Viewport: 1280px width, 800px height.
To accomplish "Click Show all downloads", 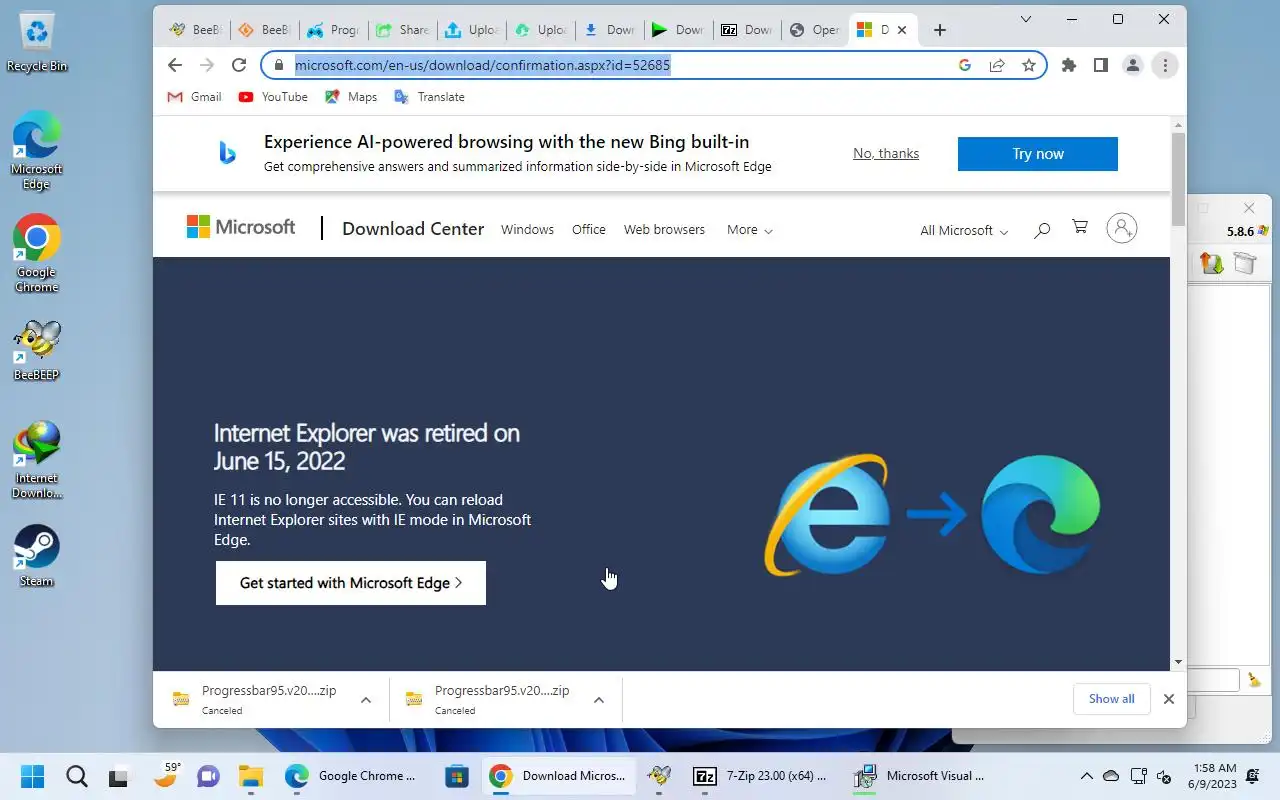I will 1112,699.
